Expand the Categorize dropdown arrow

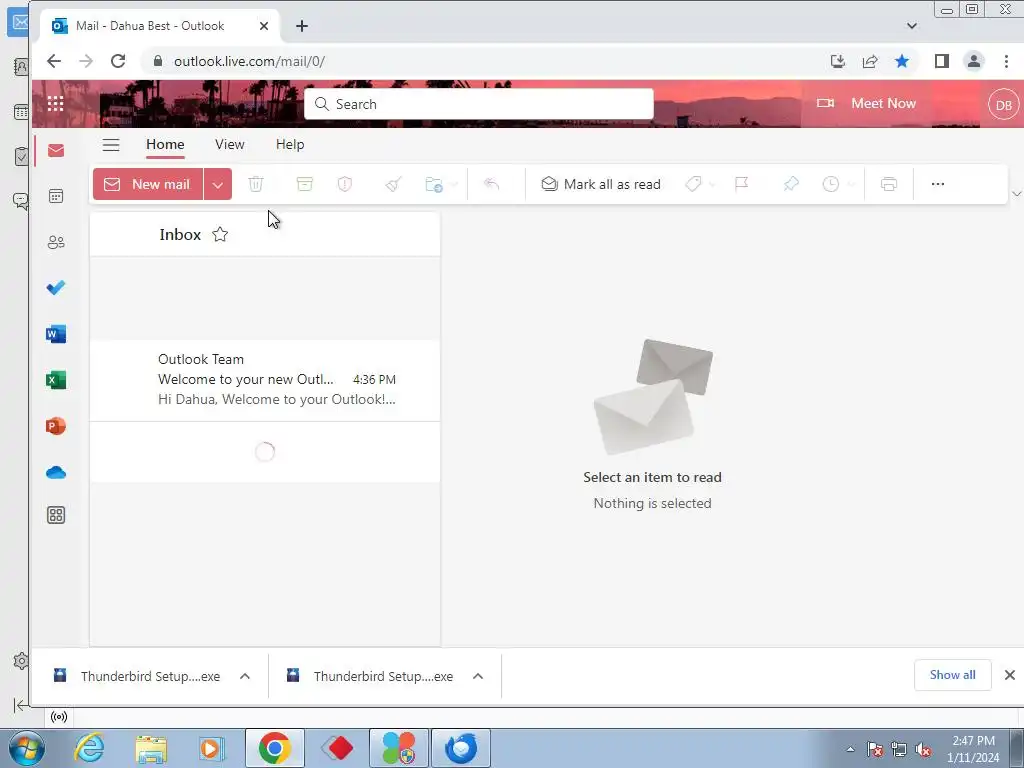(712, 185)
